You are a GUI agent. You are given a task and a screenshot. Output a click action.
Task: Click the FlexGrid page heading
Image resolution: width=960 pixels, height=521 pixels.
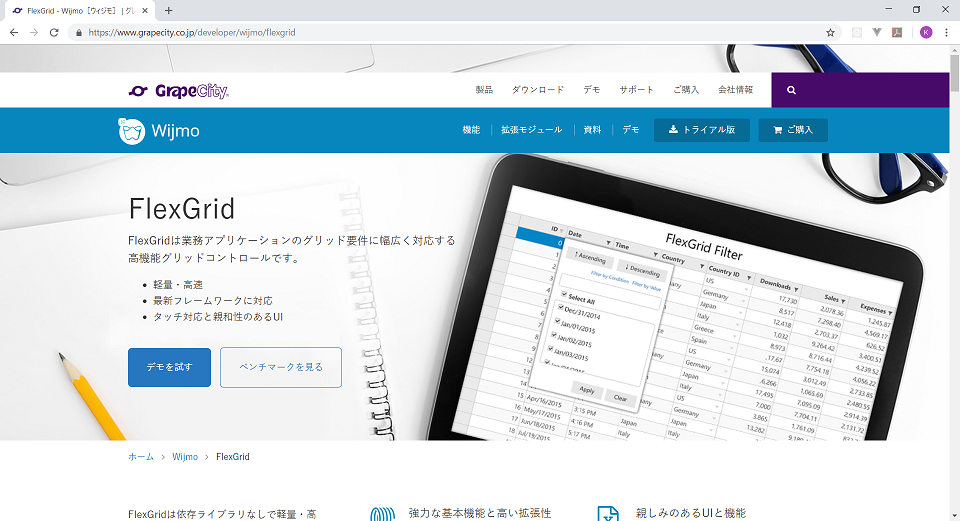[182, 209]
